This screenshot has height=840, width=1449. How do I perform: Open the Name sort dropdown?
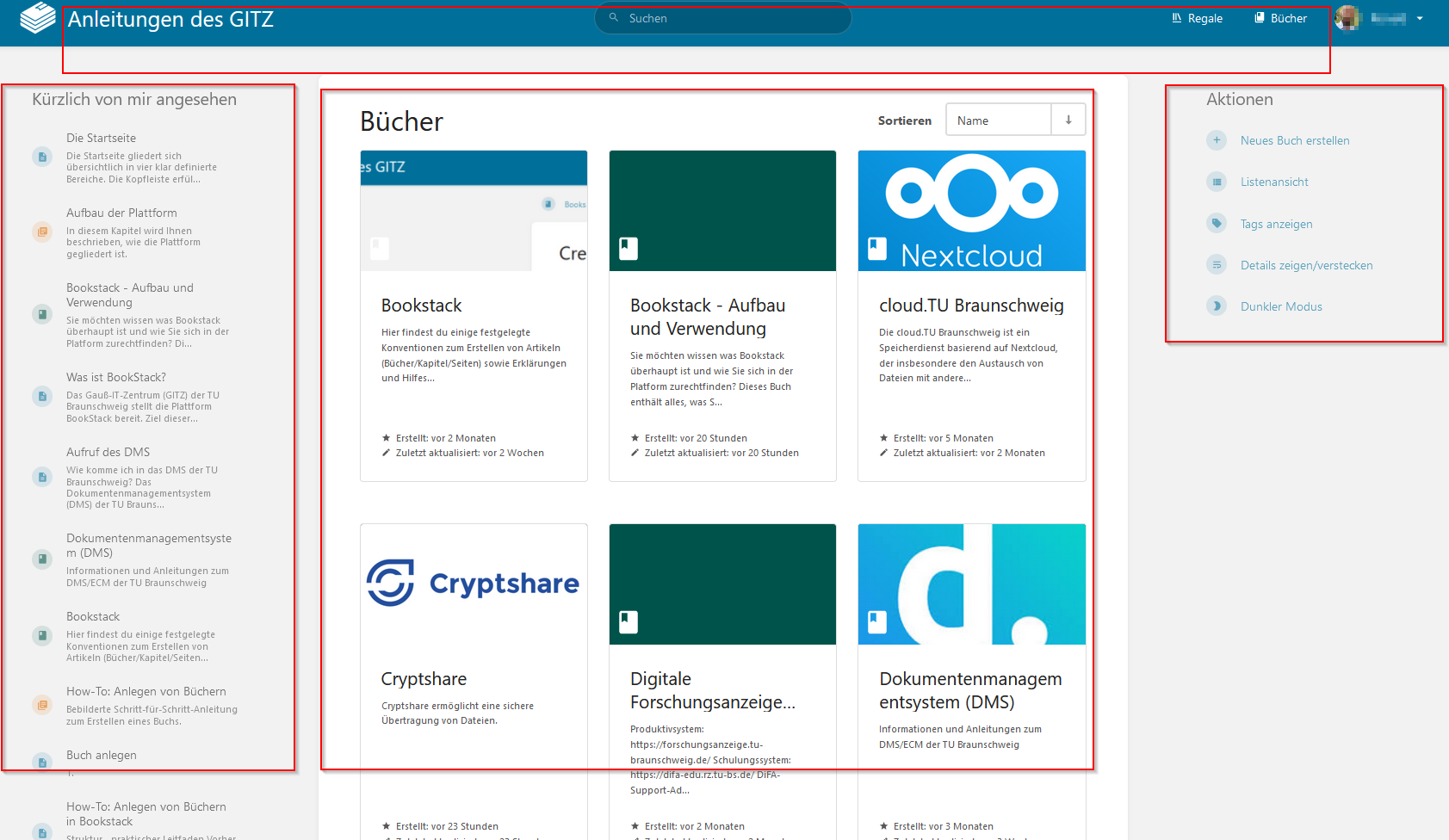tap(998, 120)
